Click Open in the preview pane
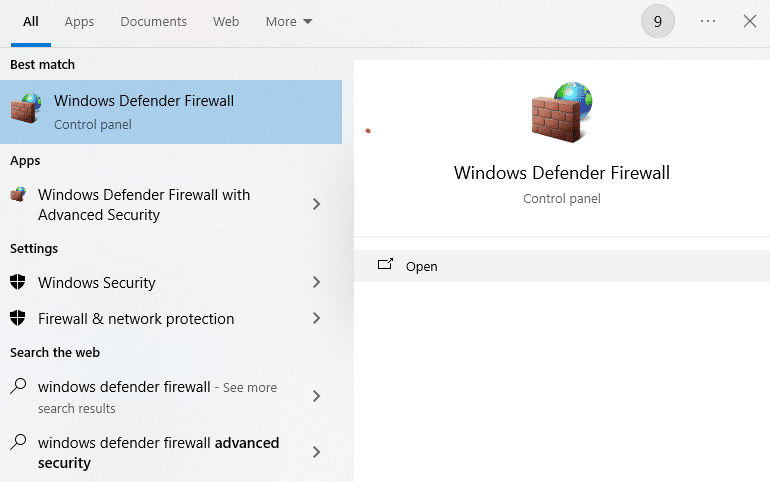Image resolution: width=770 pixels, height=482 pixels. click(562, 266)
